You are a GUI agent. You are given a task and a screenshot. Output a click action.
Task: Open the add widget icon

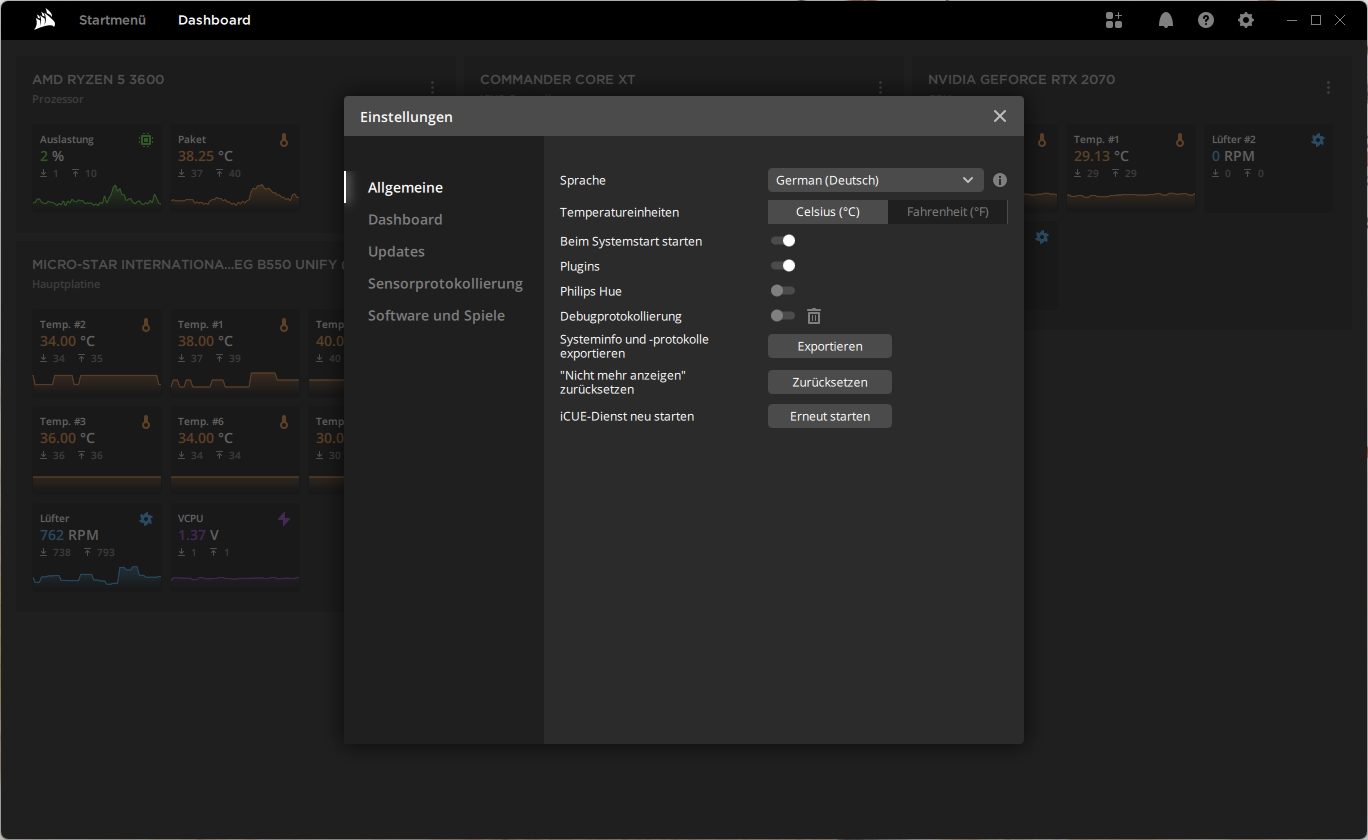click(x=1114, y=20)
